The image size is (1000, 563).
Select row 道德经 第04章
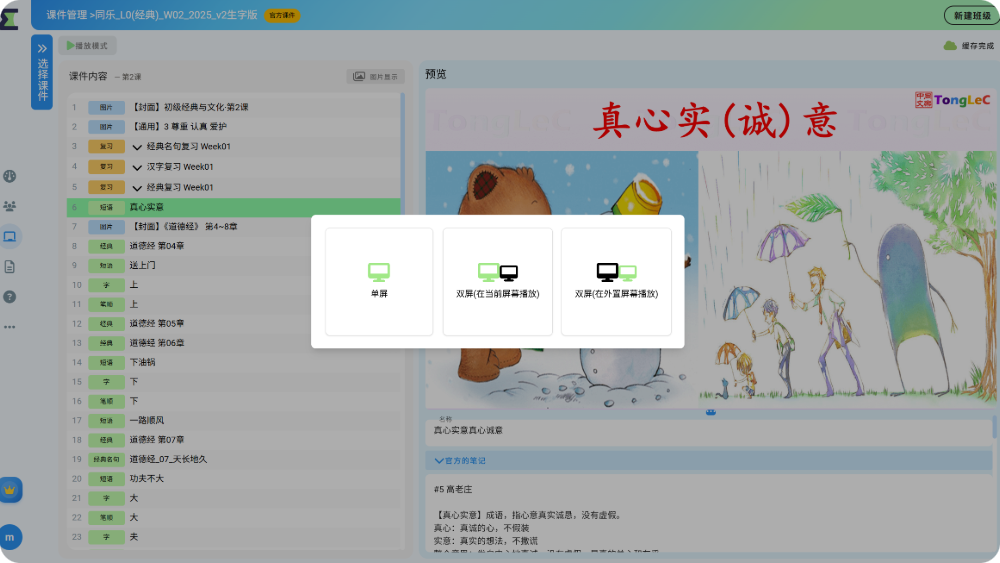(233, 245)
